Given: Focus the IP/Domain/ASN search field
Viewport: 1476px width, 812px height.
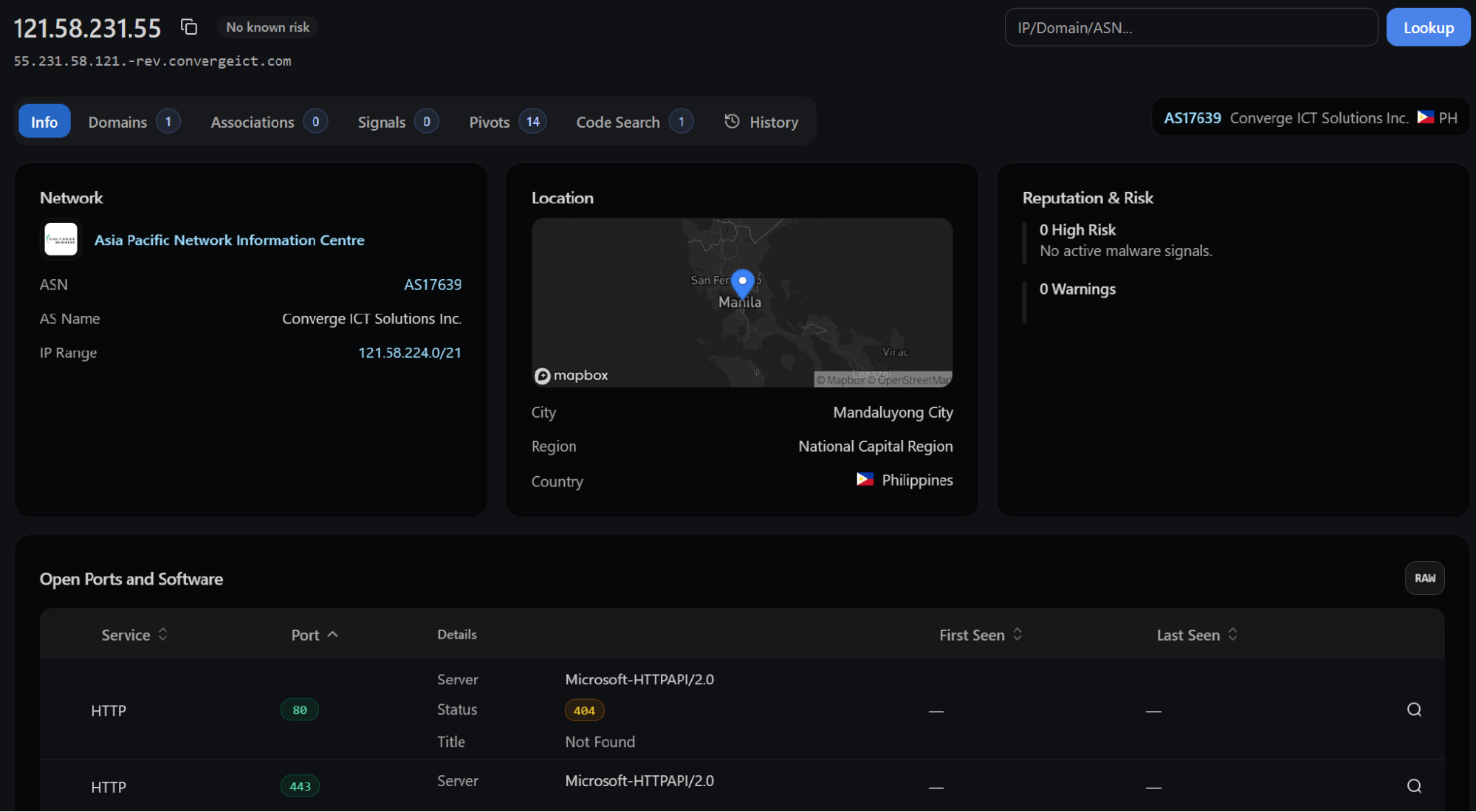Looking at the screenshot, I should click(1190, 27).
